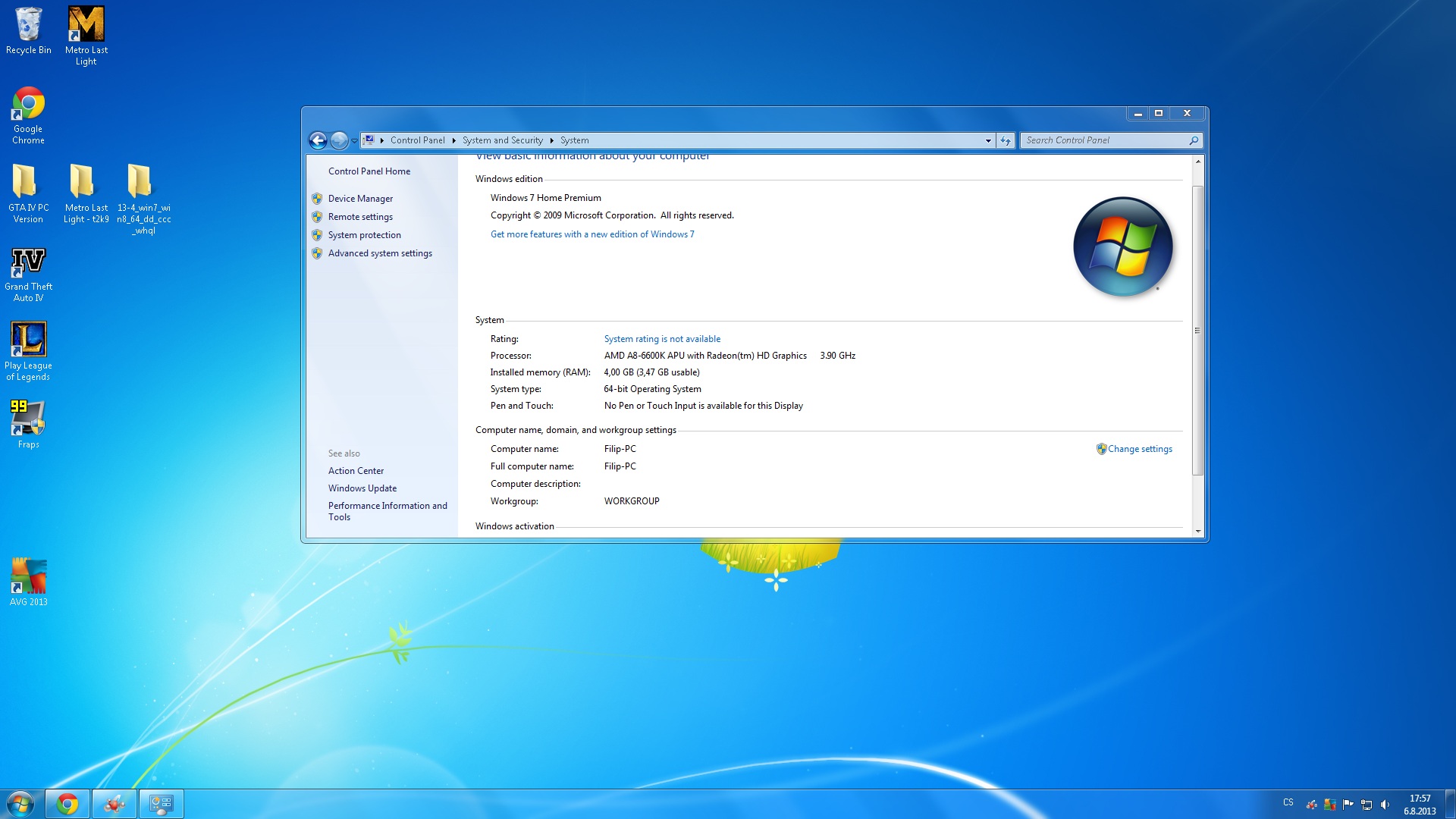Click the CS language indicator
Viewport: 1456px width, 819px height.
coord(1288,802)
